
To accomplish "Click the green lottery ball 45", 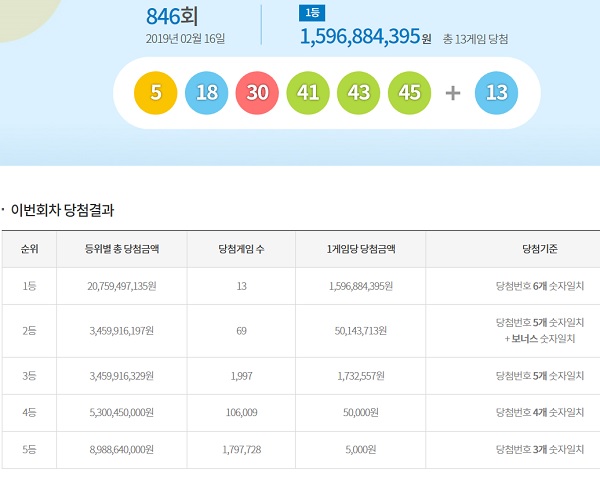I will click(x=409, y=93).
